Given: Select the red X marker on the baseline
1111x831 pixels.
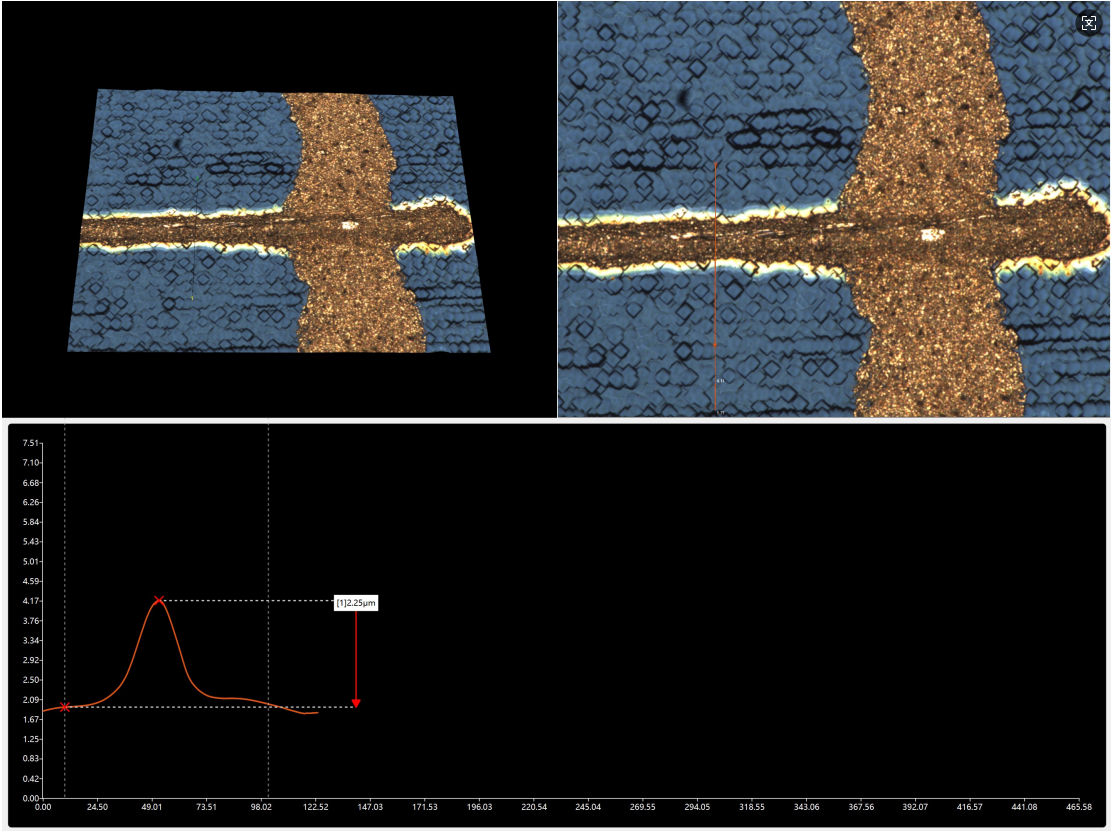Looking at the screenshot, I should pyautogui.click(x=65, y=707).
